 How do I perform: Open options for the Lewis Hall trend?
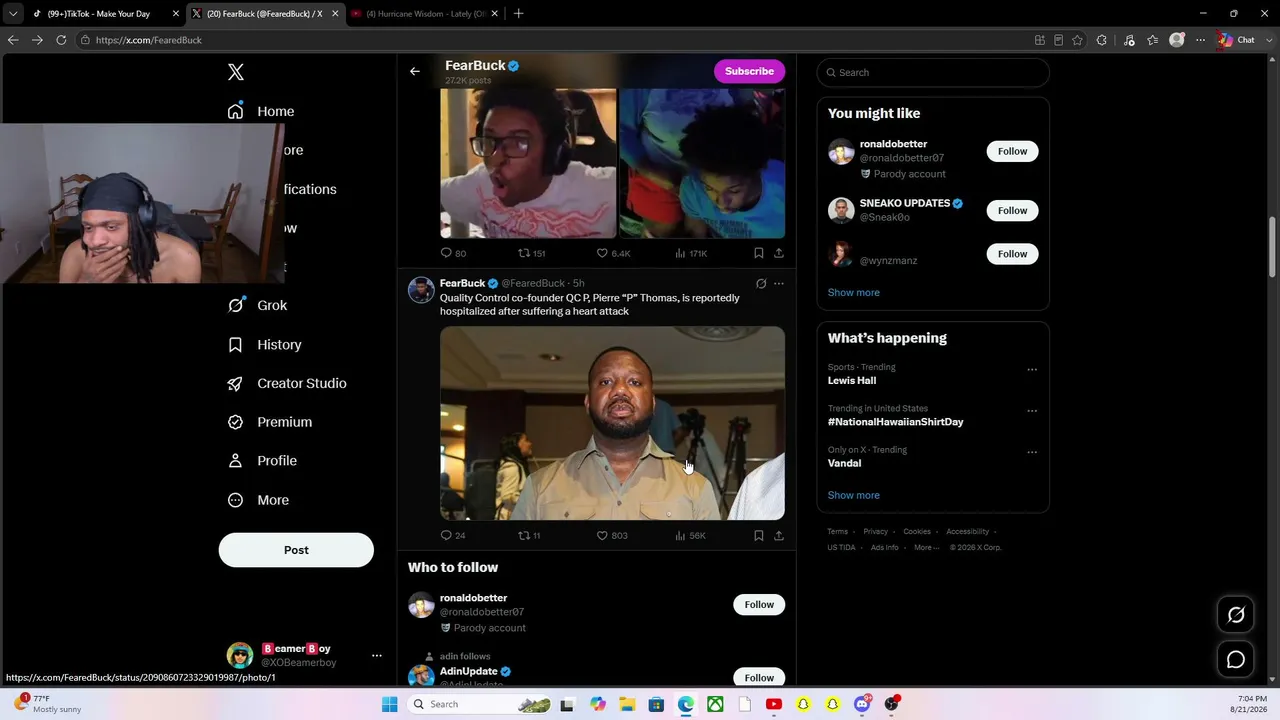[1032, 369]
